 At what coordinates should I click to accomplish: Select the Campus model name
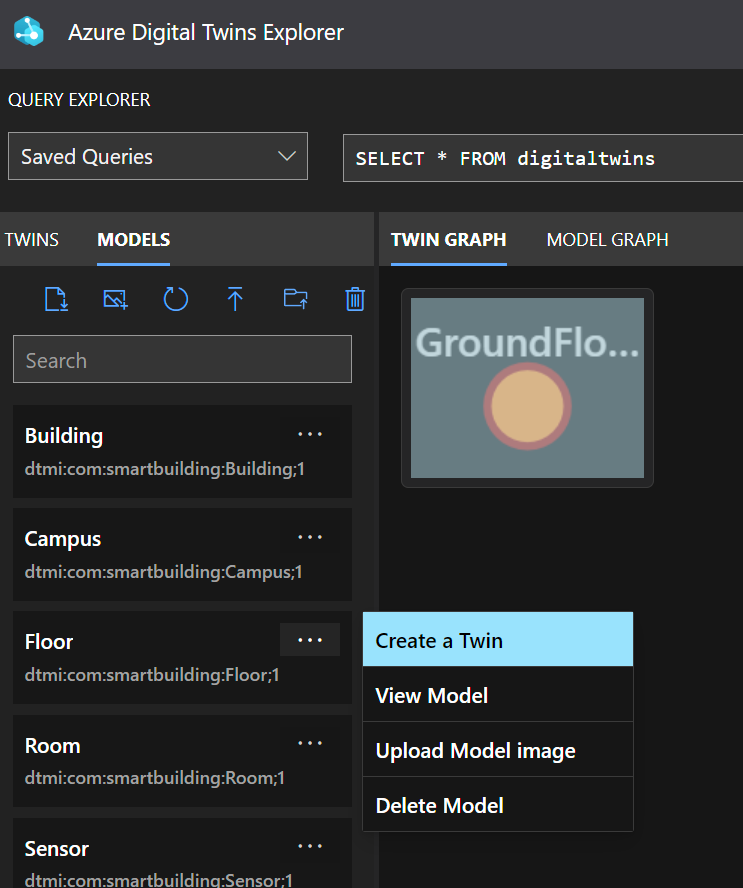[x=63, y=539]
